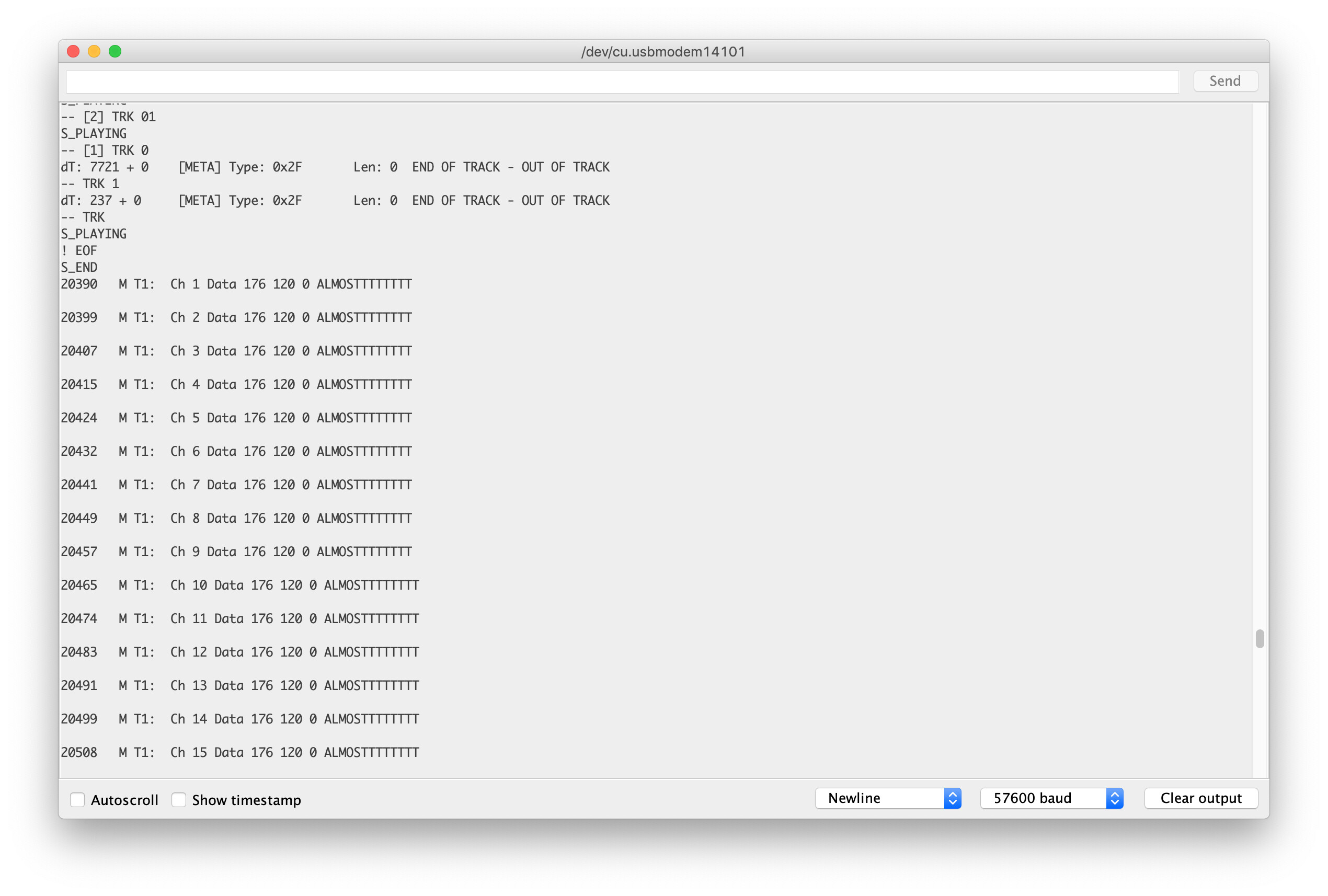Click the TRK 01 output line
Image resolution: width=1328 pixels, height=896 pixels.
click(x=109, y=117)
